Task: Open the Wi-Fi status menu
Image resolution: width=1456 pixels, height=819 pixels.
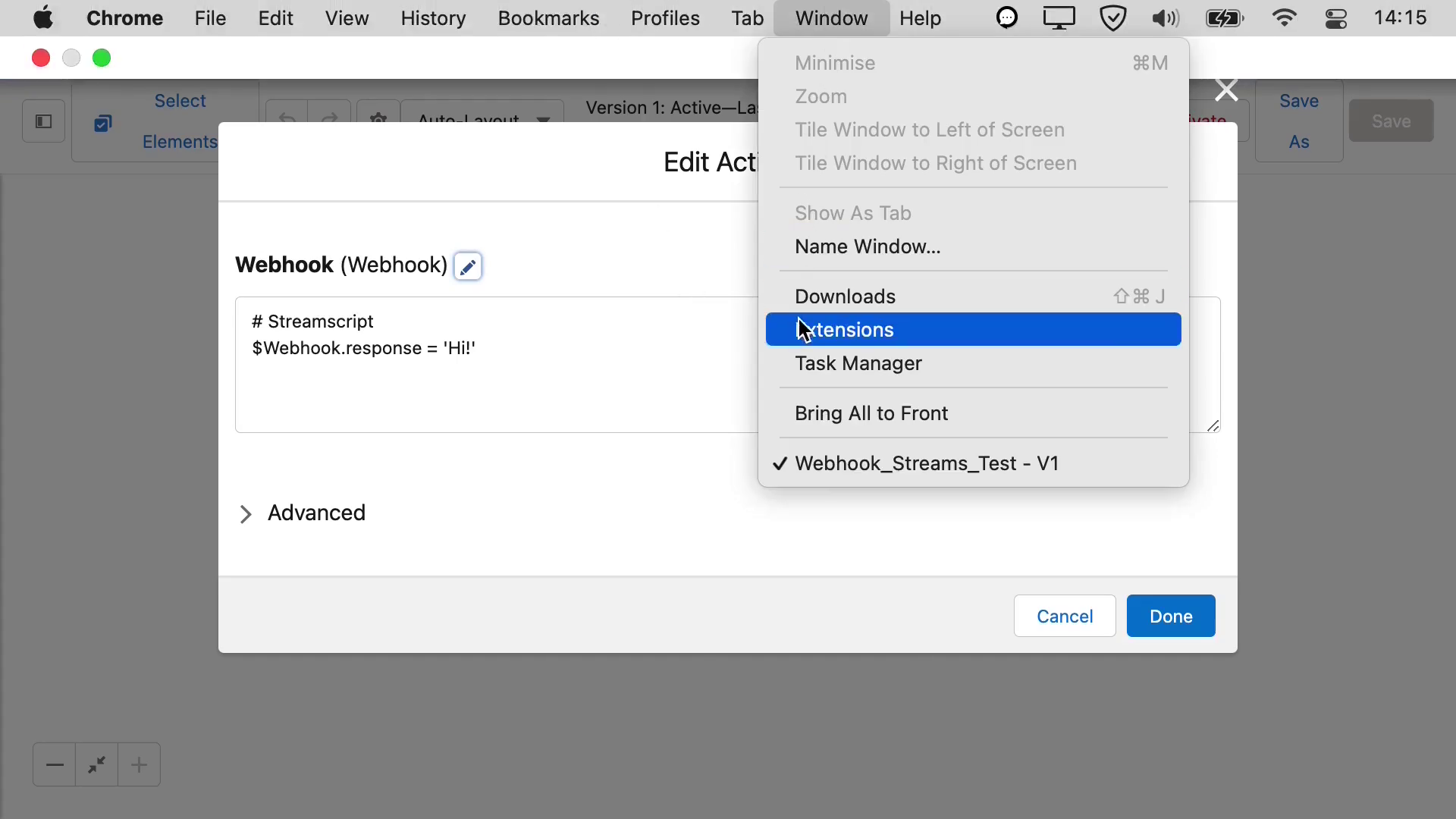Action: click(x=1285, y=17)
